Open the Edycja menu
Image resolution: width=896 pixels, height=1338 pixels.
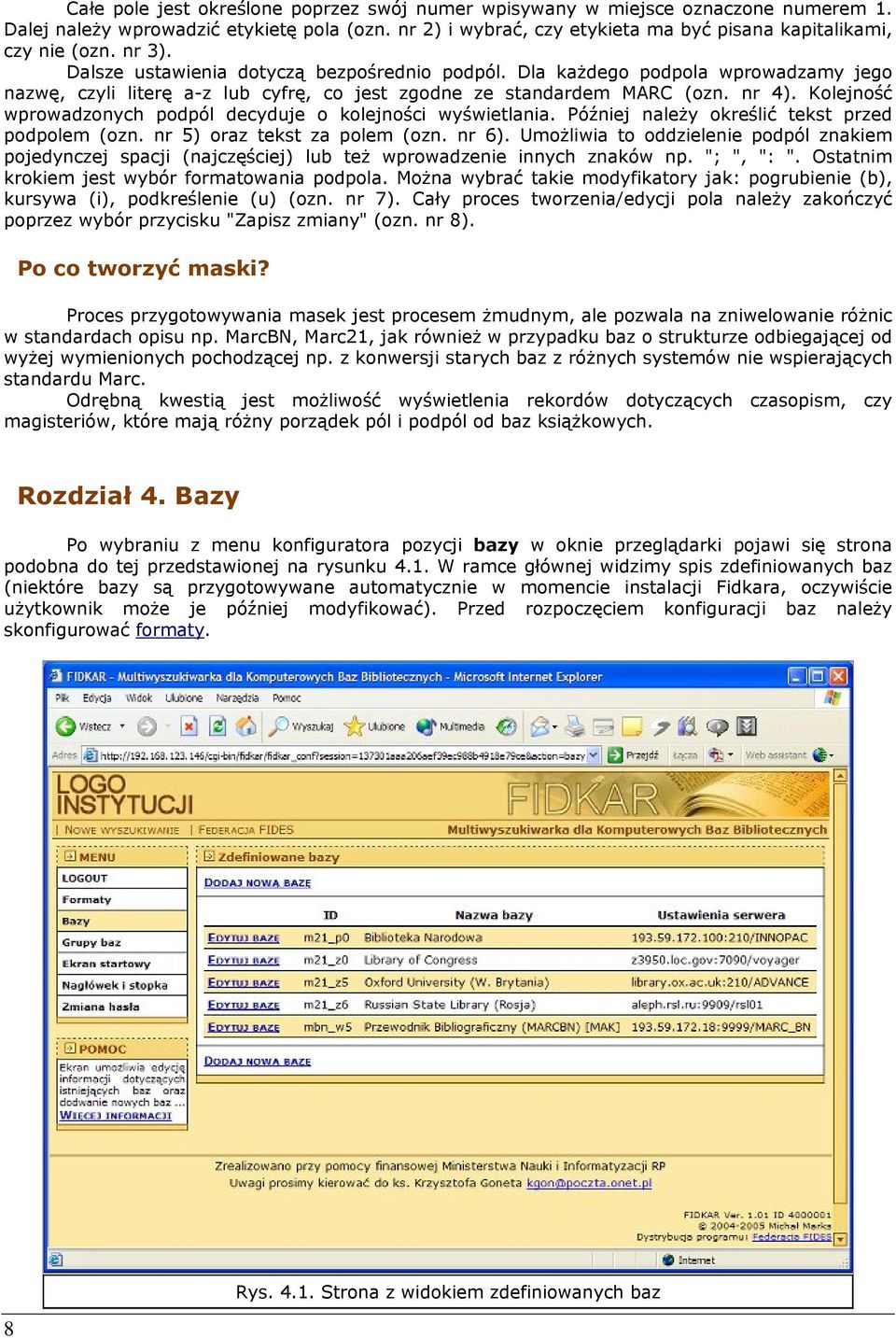[97, 697]
